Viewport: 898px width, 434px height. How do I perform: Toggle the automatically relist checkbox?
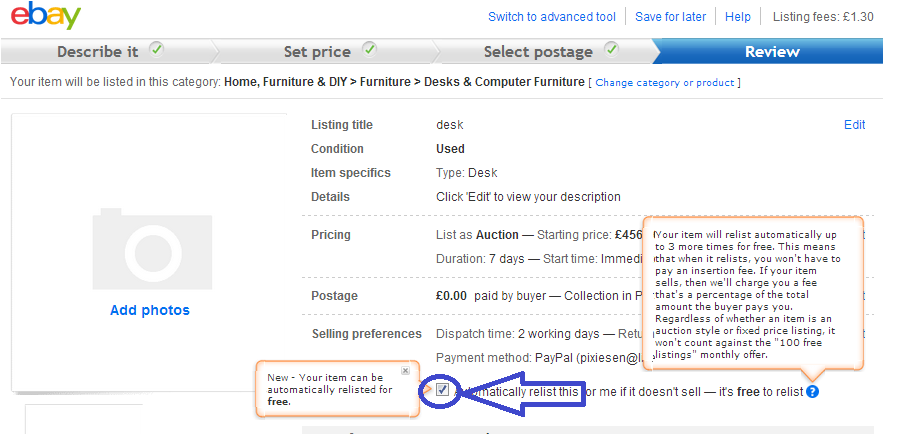(443, 391)
